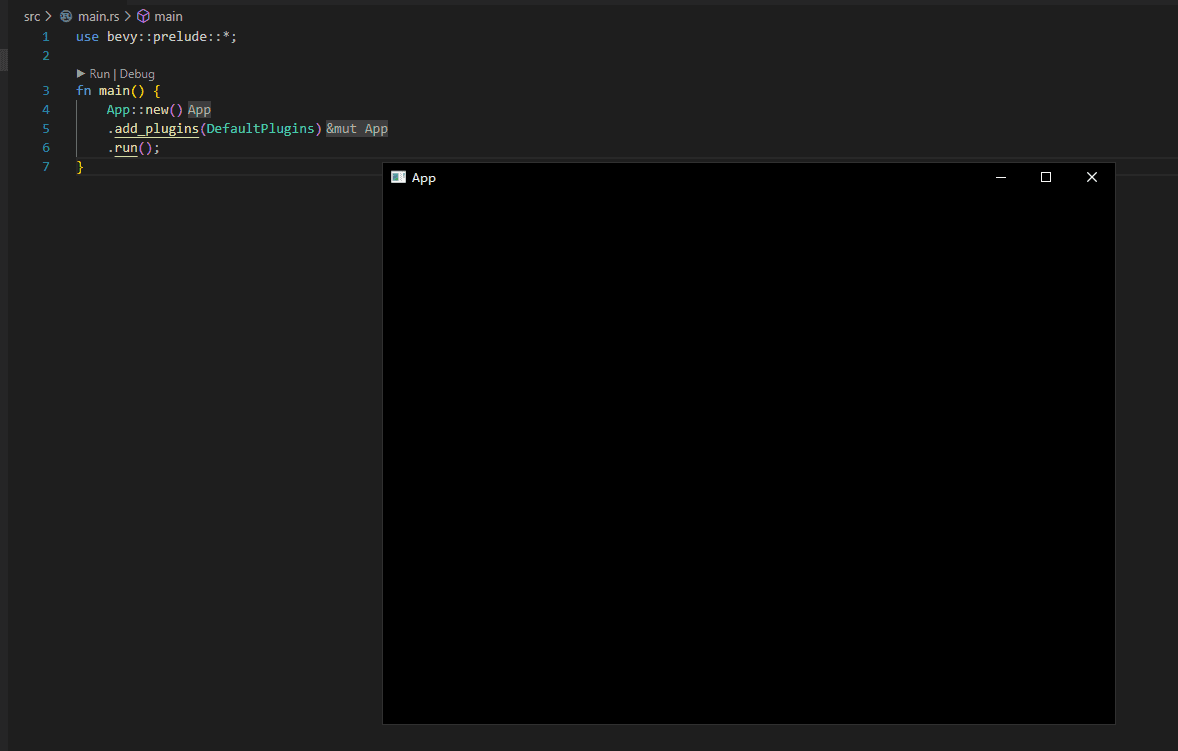Expand the main symbol breadcrumb
This screenshot has width=1178, height=751.
(168, 17)
